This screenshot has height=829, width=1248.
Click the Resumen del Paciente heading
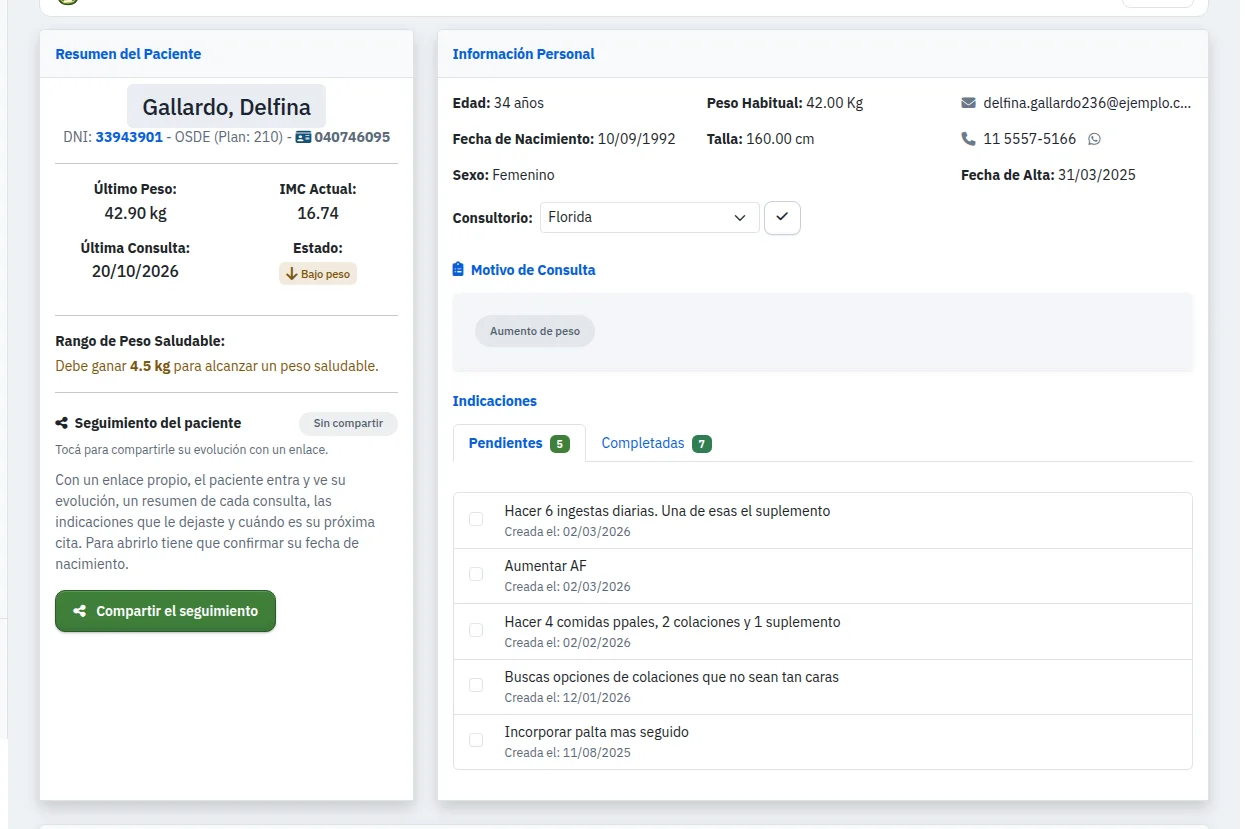128,54
